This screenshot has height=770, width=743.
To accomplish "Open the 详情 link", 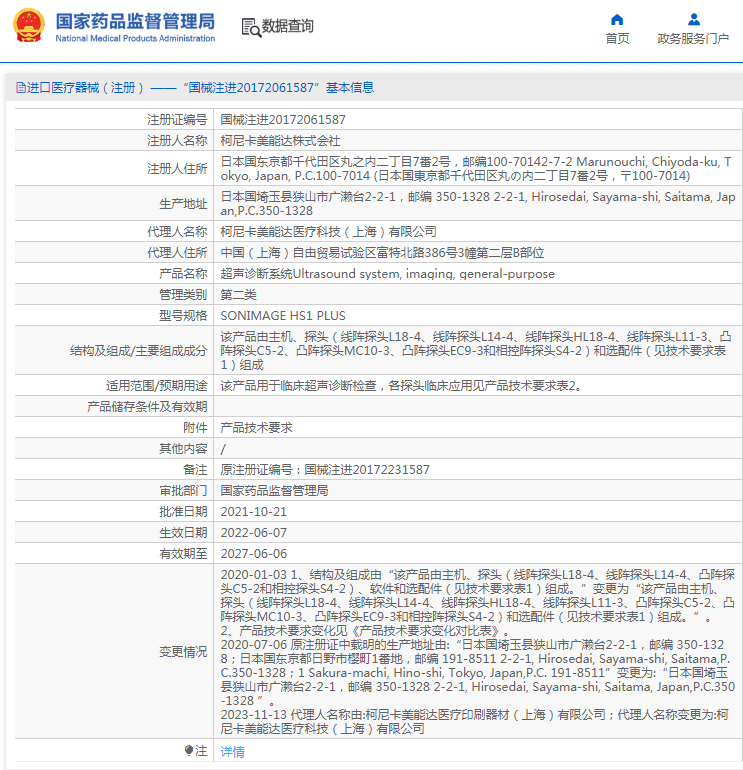I will tap(232, 751).
